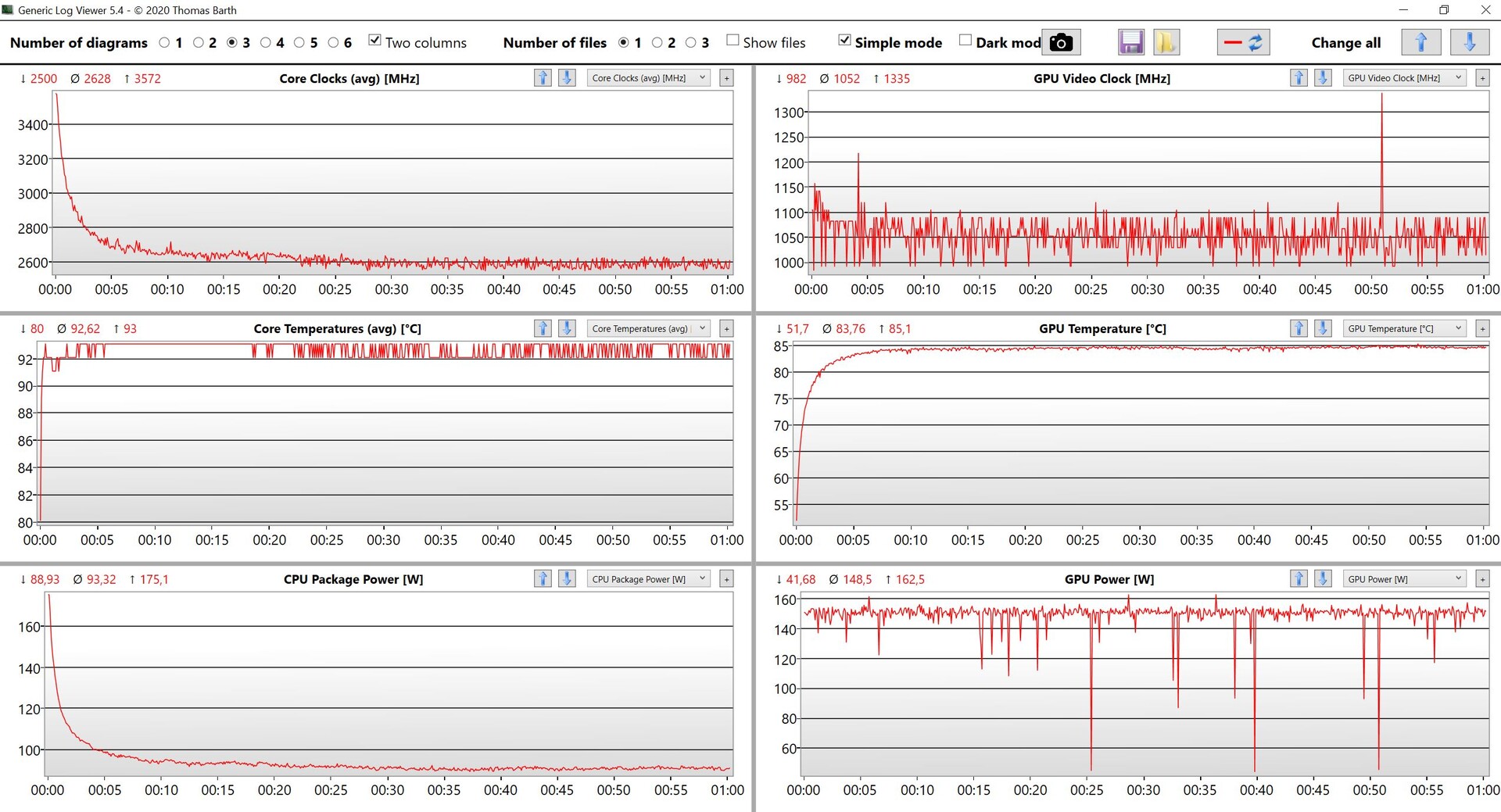Click the Number of diagrams label
This screenshot has width=1501, height=812.
pyautogui.click(x=79, y=43)
